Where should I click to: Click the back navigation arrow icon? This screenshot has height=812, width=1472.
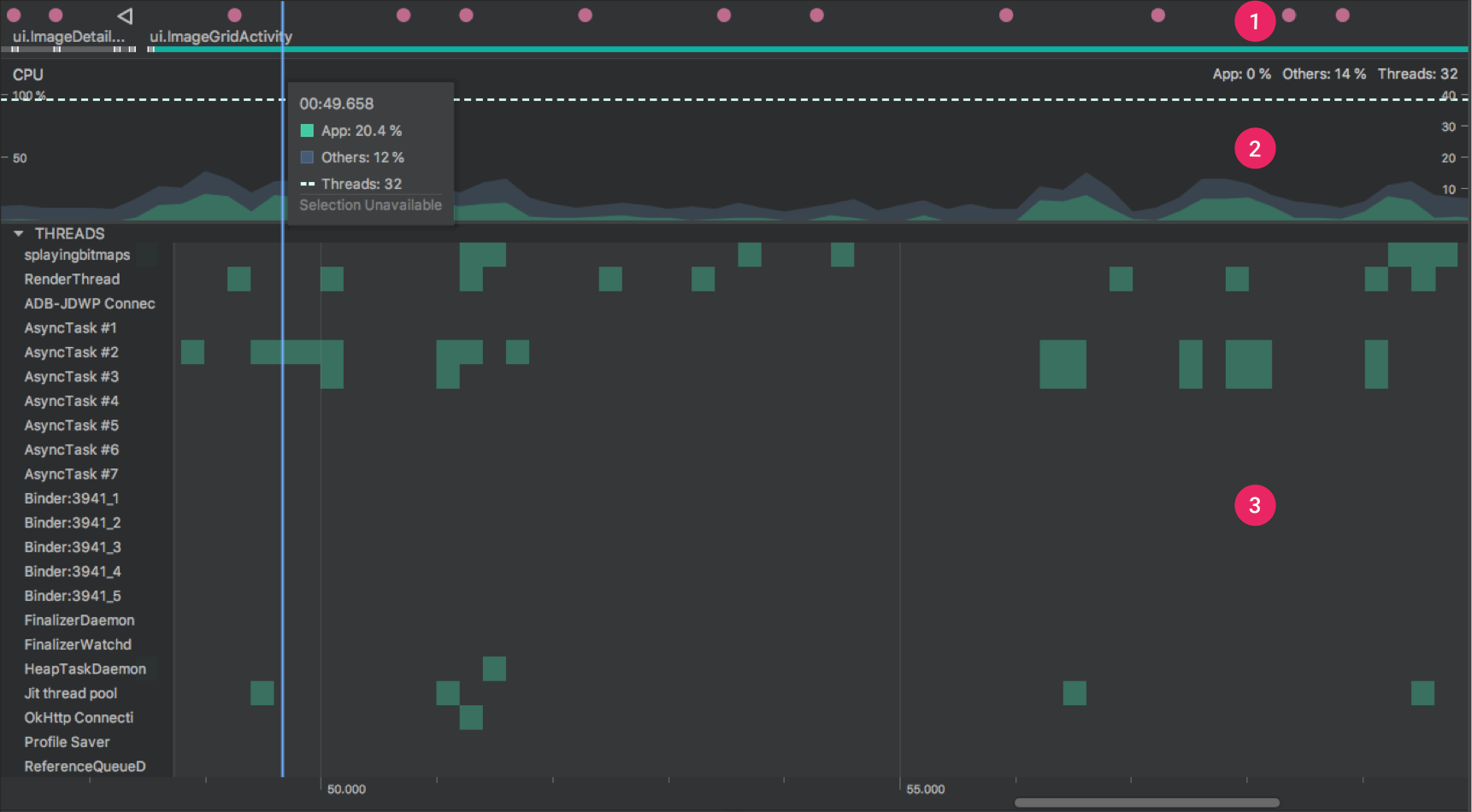pyautogui.click(x=125, y=15)
